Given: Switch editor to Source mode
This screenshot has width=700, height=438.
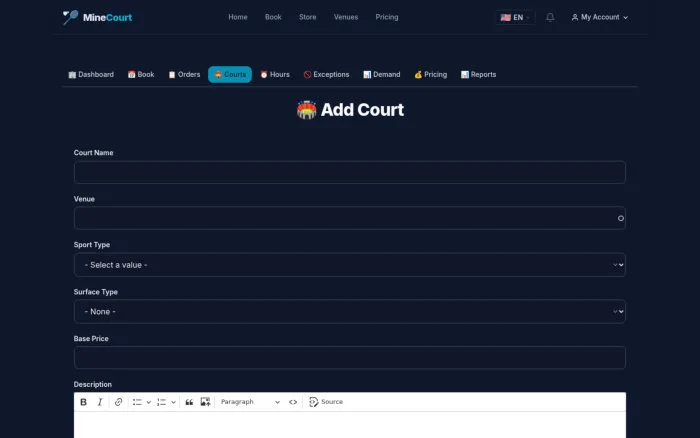Looking at the screenshot, I should [x=326, y=402].
